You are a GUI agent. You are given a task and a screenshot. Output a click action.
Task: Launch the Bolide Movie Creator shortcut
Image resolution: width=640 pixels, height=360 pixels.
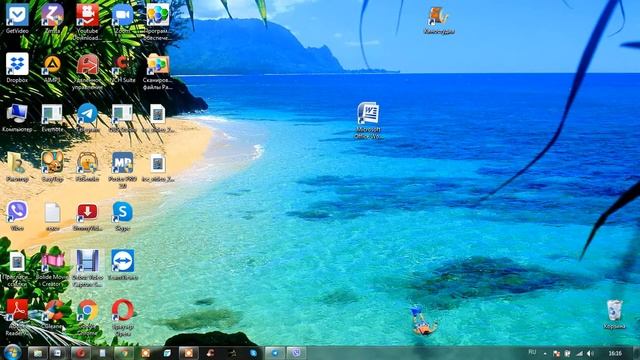coord(52,262)
